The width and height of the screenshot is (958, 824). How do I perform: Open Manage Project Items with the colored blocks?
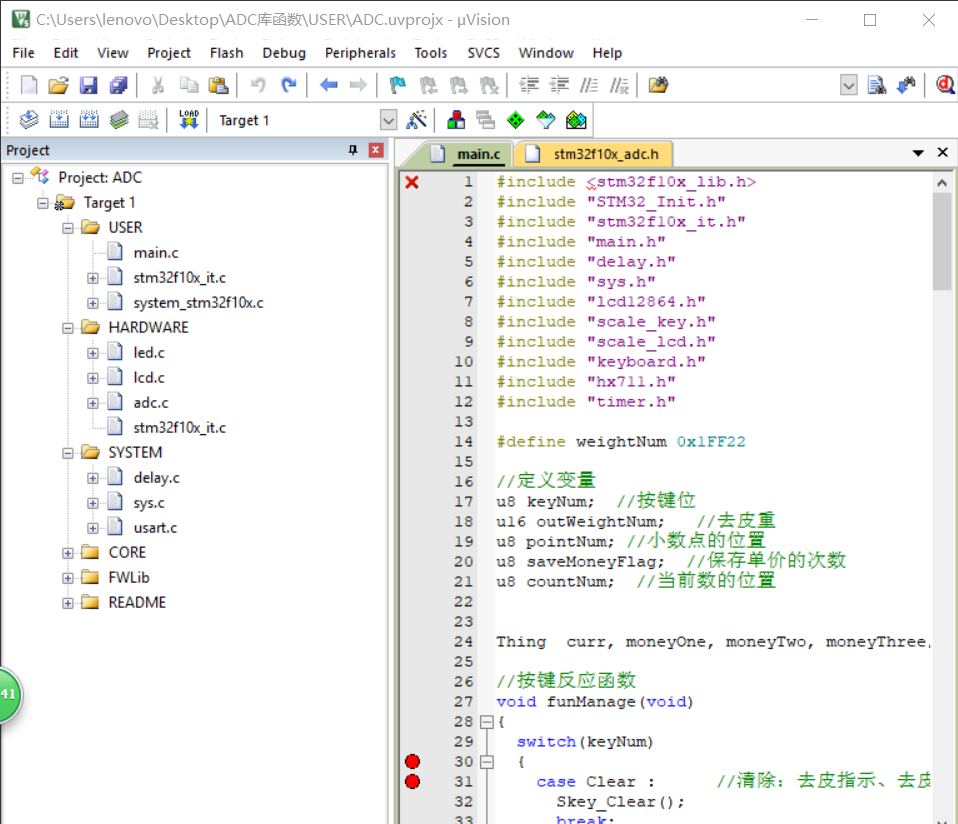point(456,120)
